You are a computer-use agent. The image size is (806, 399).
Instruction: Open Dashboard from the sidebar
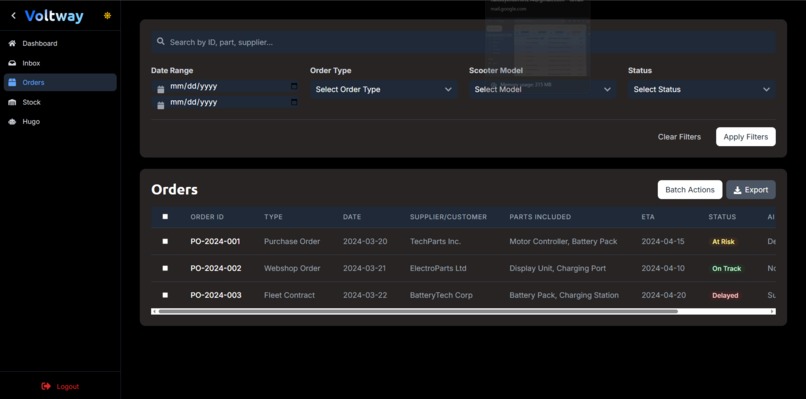[x=60, y=43]
